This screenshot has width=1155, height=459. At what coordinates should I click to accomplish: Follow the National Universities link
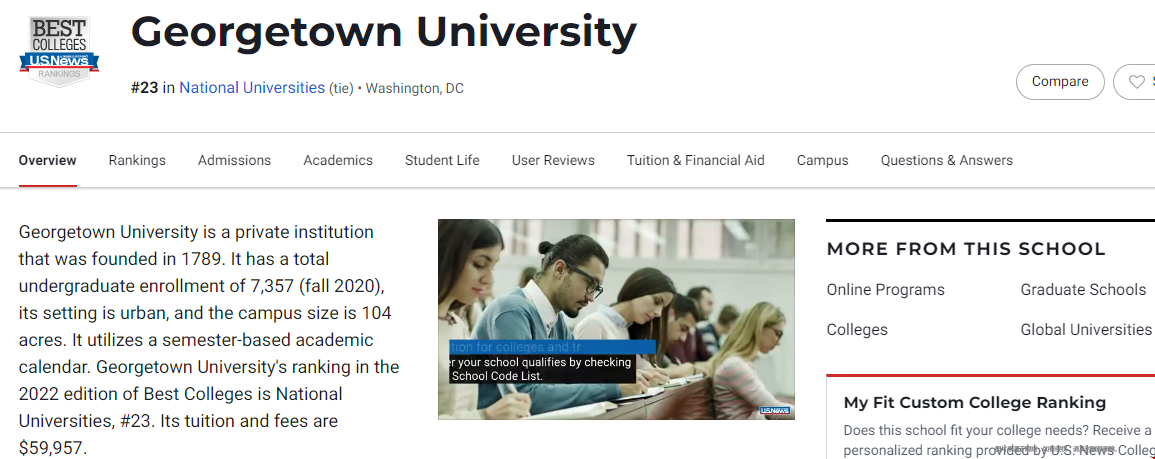point(252,88)
